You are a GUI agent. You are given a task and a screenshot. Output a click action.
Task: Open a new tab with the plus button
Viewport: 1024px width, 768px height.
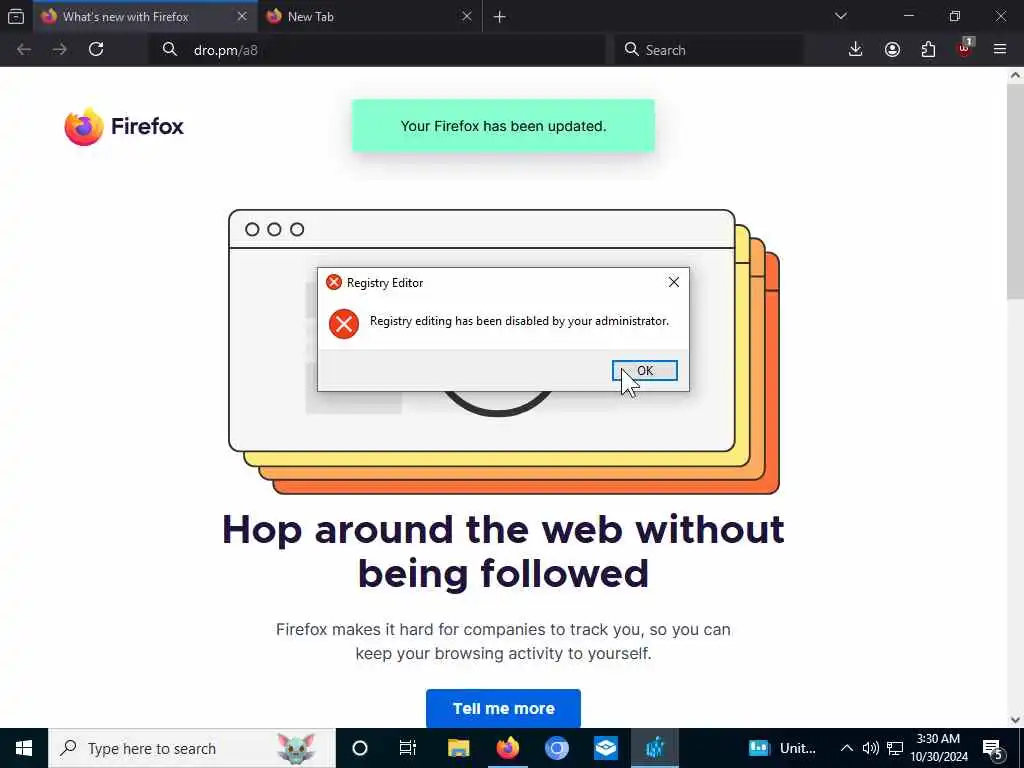point(500,17)
